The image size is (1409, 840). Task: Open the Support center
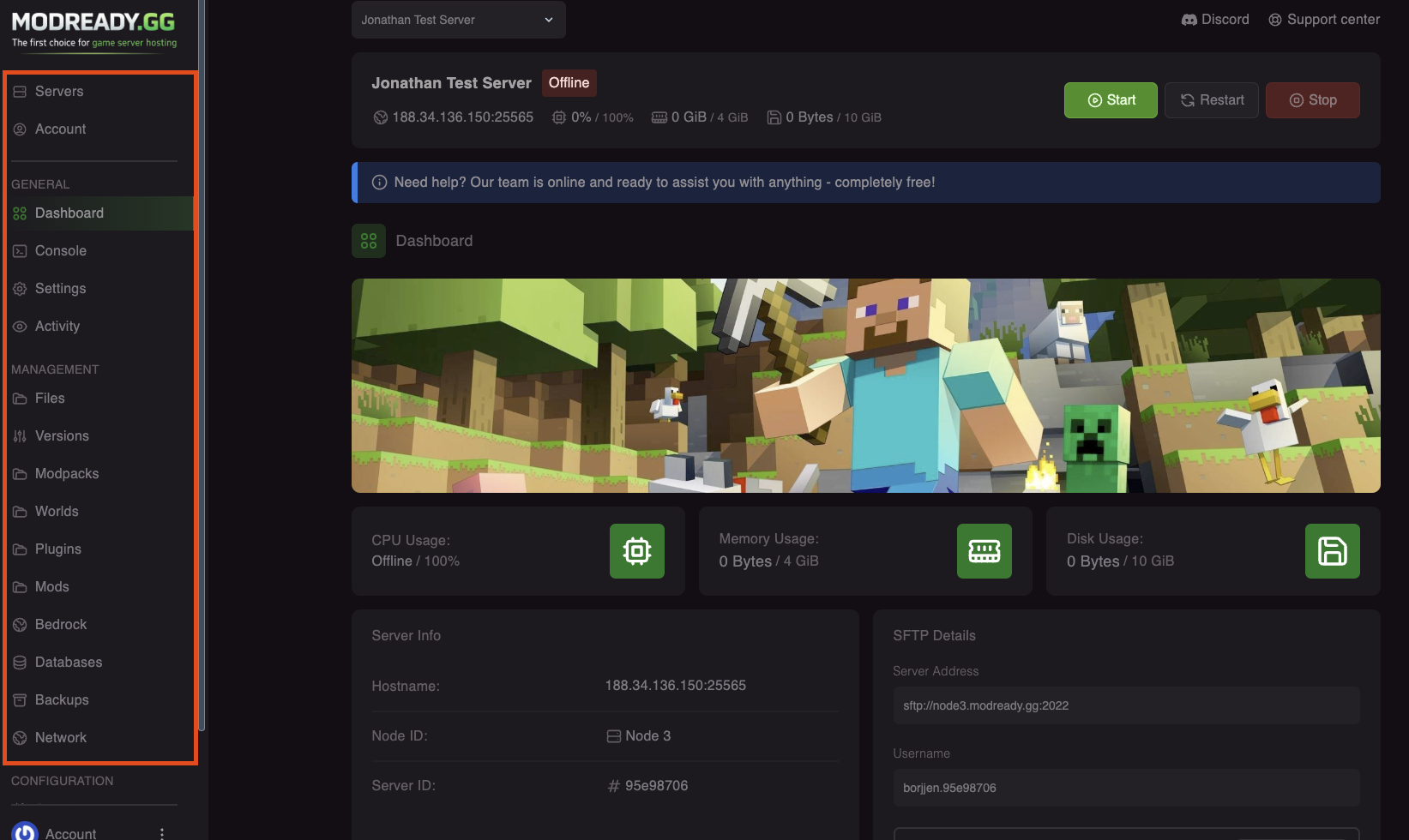(x=1323, y=19)
